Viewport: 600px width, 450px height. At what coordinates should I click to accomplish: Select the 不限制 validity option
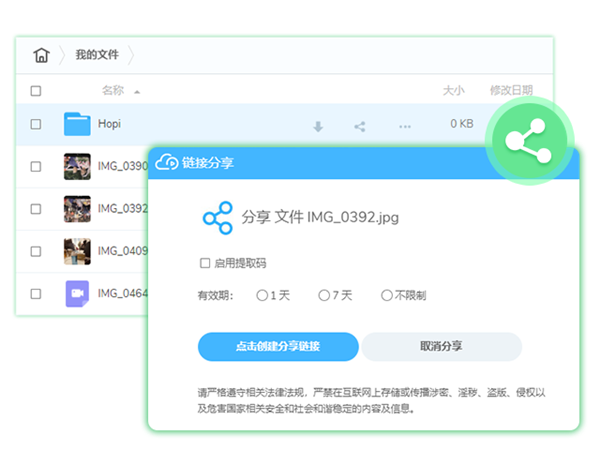pos(387,295)
